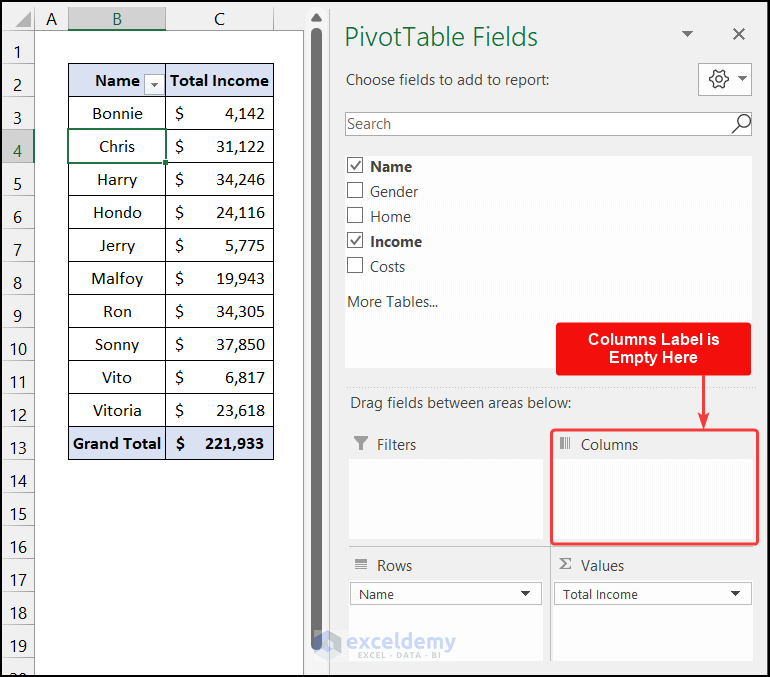Select column A header
The height and width of the screenshot is (677, 770).
tap(51, 19)
